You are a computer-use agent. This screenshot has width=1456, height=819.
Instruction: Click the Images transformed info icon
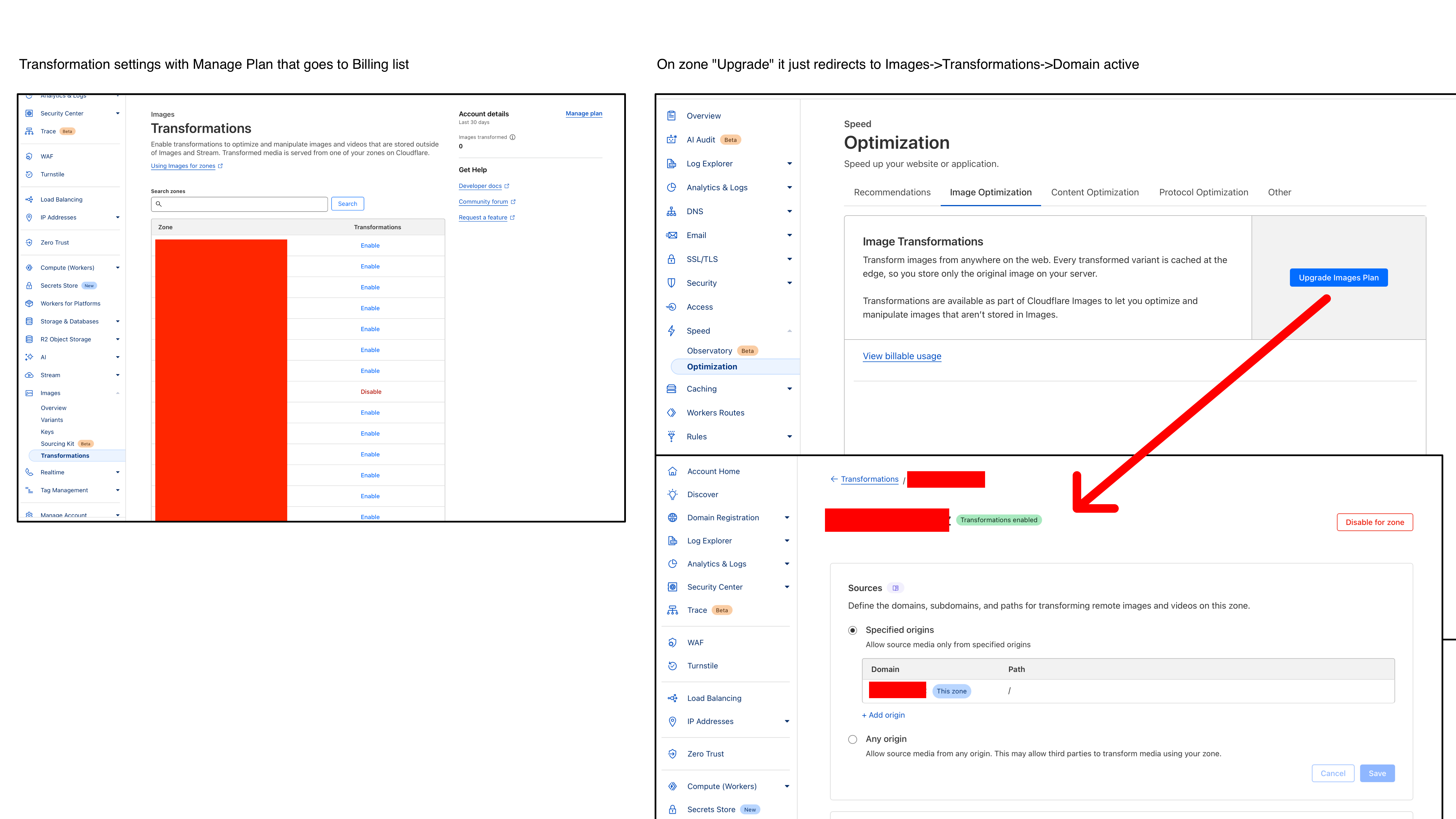point(513,137)
